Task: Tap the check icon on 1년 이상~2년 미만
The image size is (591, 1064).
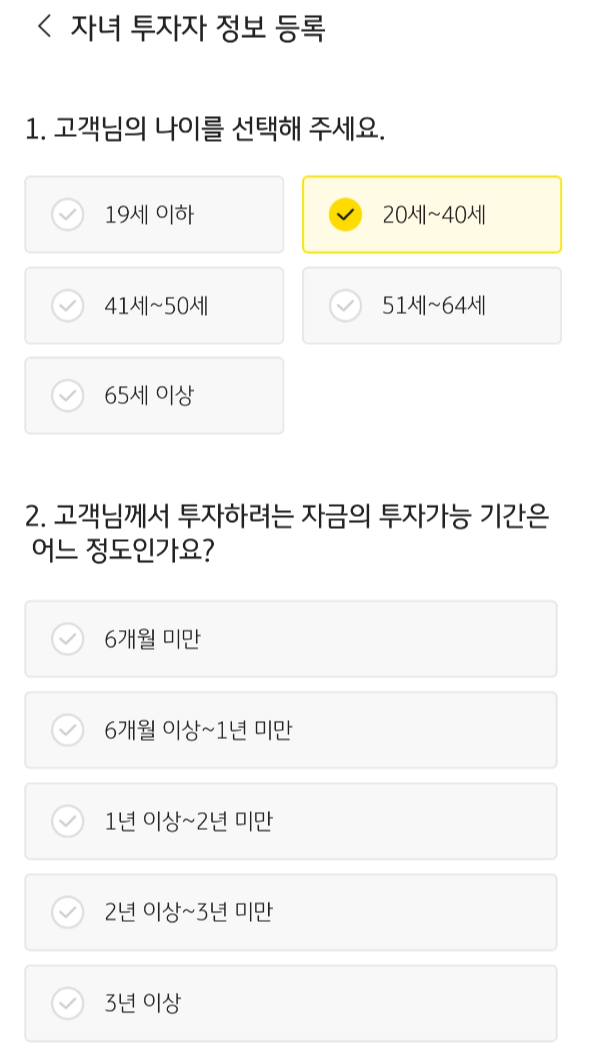Action: [x=67, y=821]
